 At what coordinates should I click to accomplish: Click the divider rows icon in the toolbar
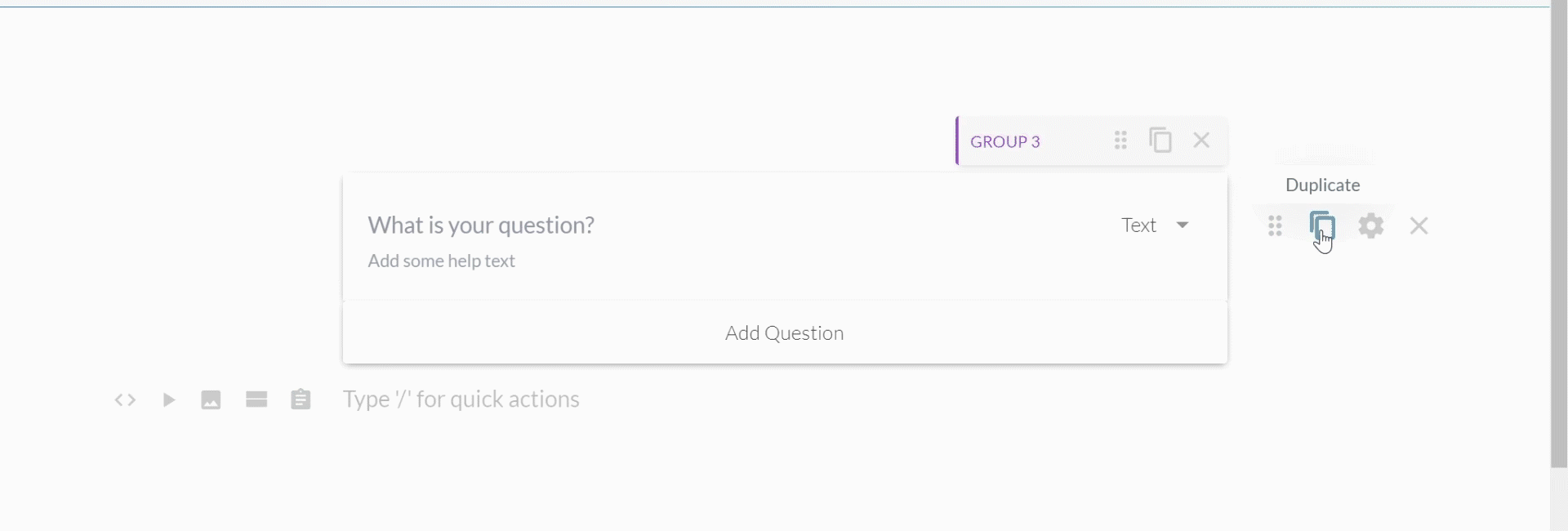pyautogui.click(x=256, y=399)
